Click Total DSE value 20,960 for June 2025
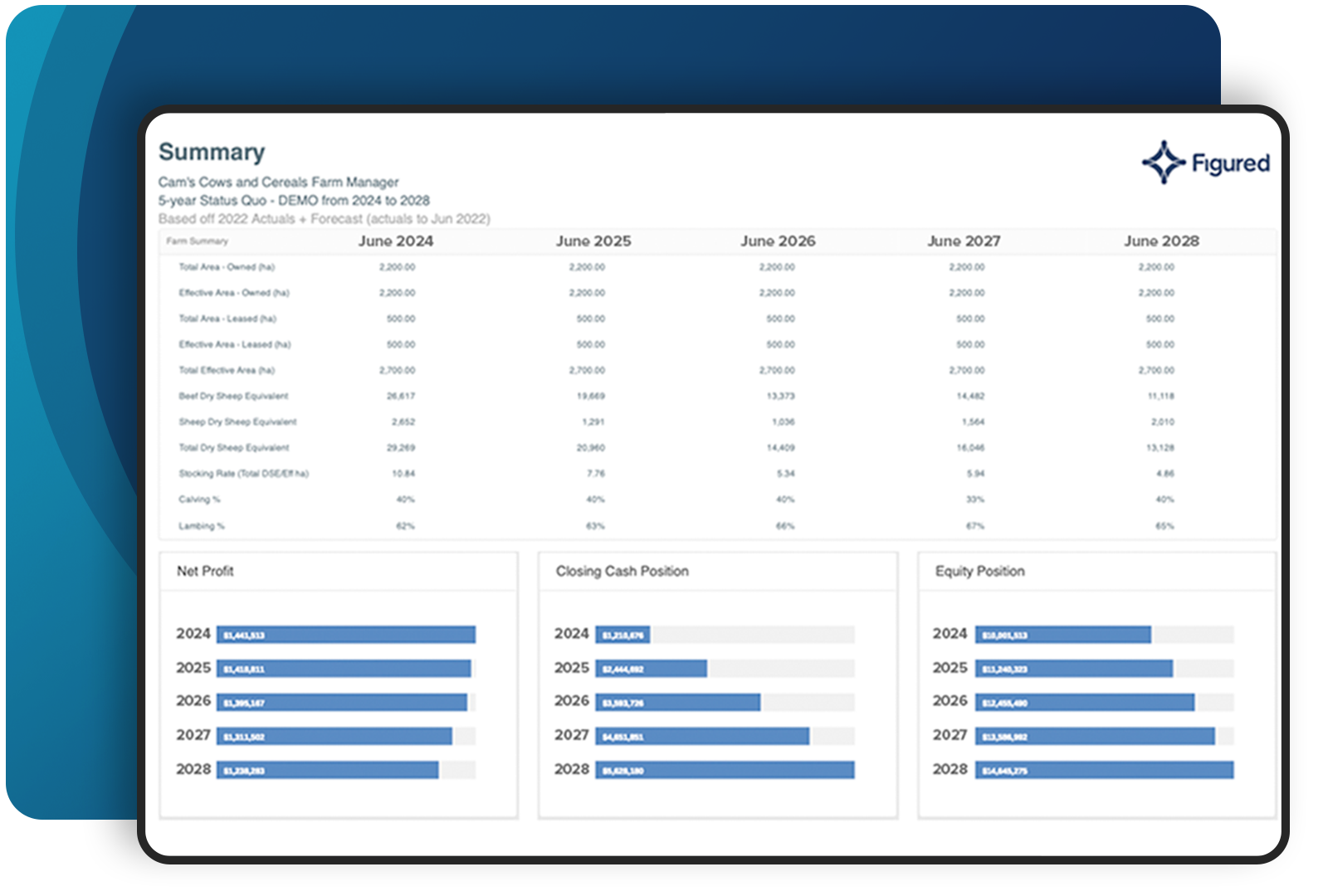Viewport: 1328px width, 896px height. coord(591,447)
